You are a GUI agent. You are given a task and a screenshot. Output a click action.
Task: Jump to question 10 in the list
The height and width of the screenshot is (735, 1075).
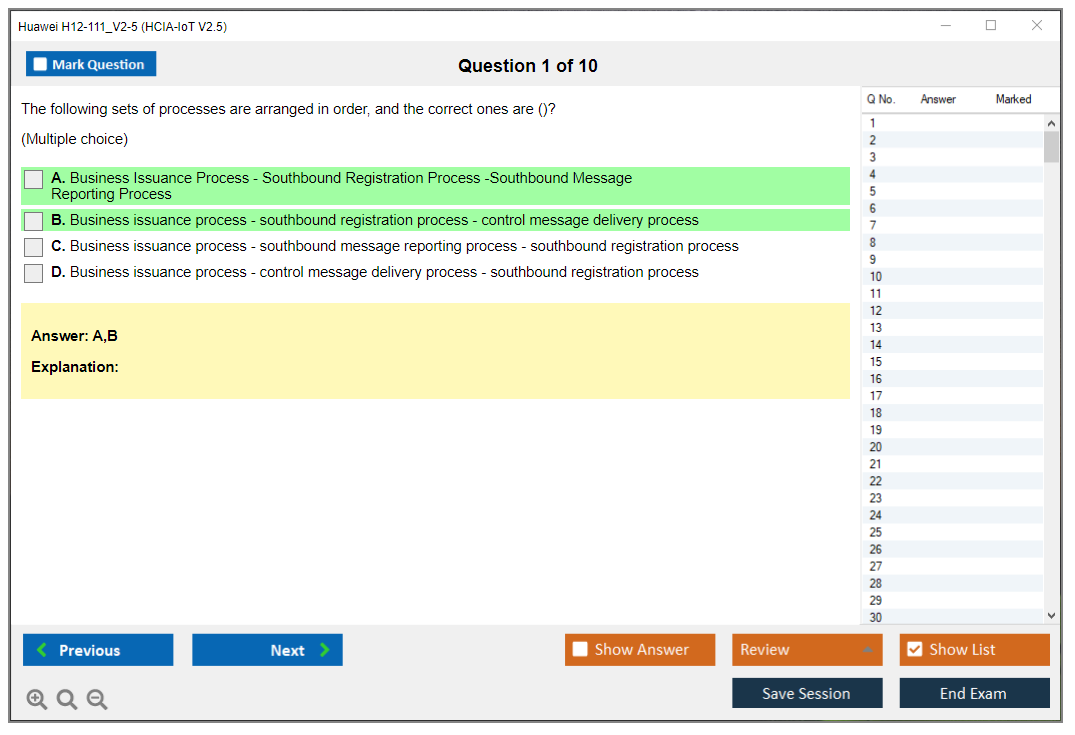876,277
